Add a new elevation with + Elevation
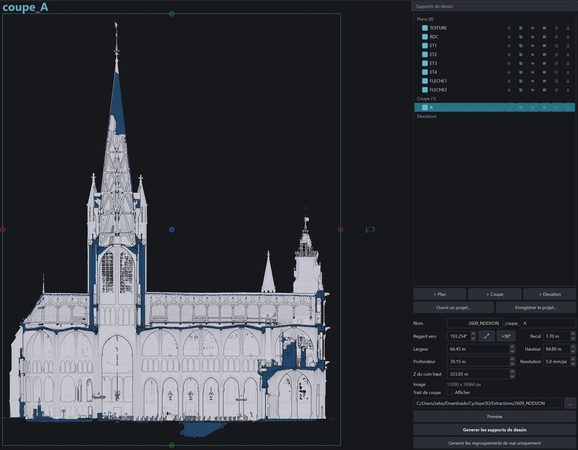The width and height of the screenshot is (578, 450). (549, 294)
